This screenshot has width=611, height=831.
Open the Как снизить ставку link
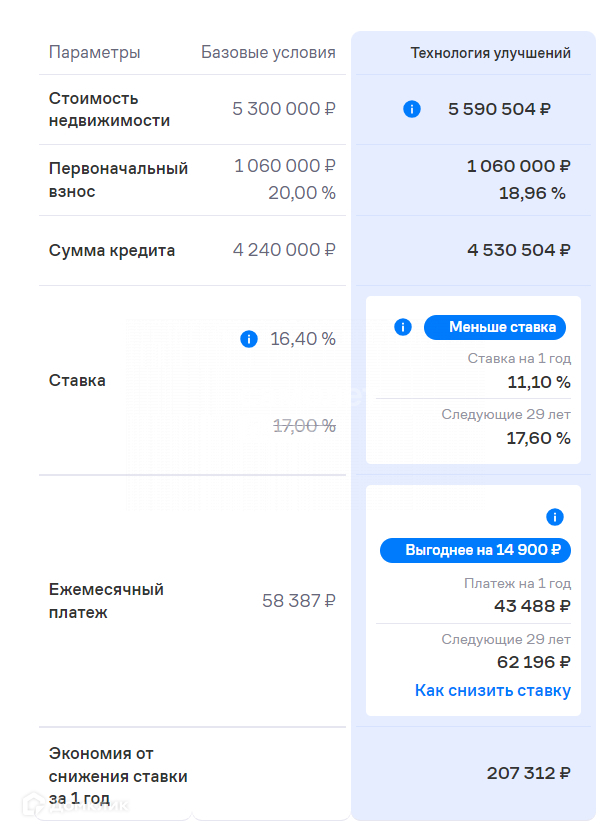(492, 690)
